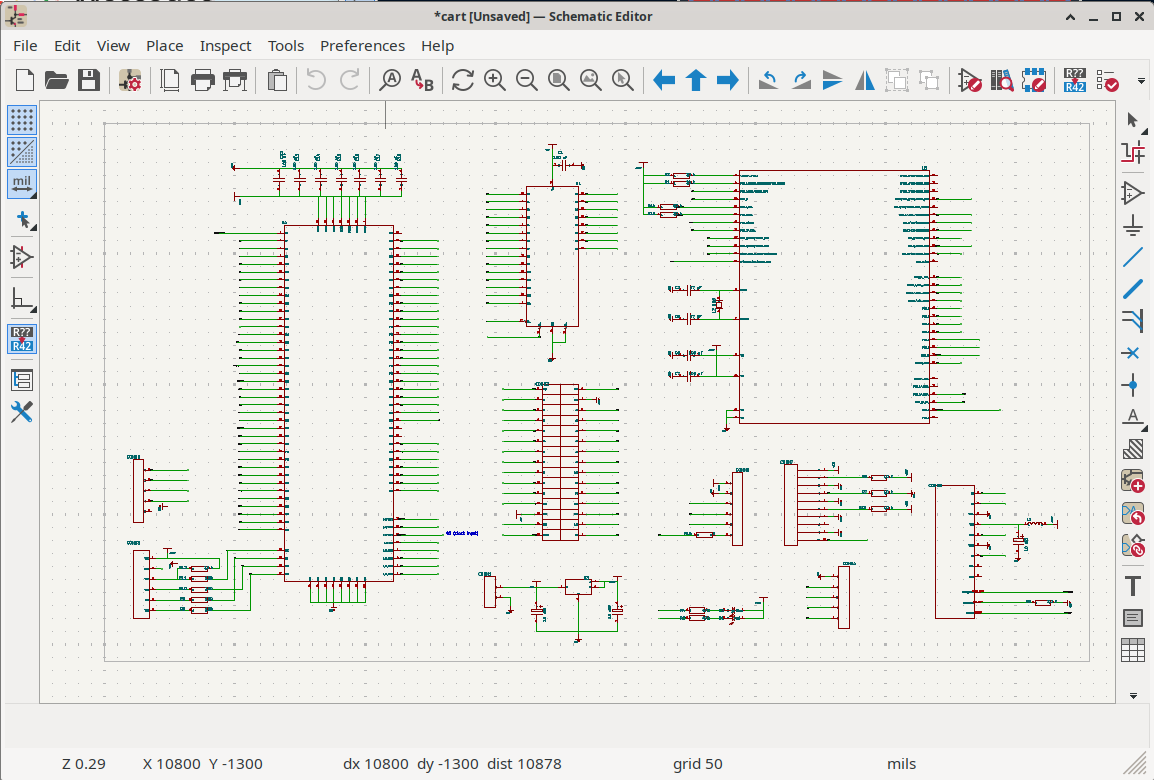Viewport: 1154px width, 780px height.
Task: Click the Find and Replace icon
Action: coord(422,80)
